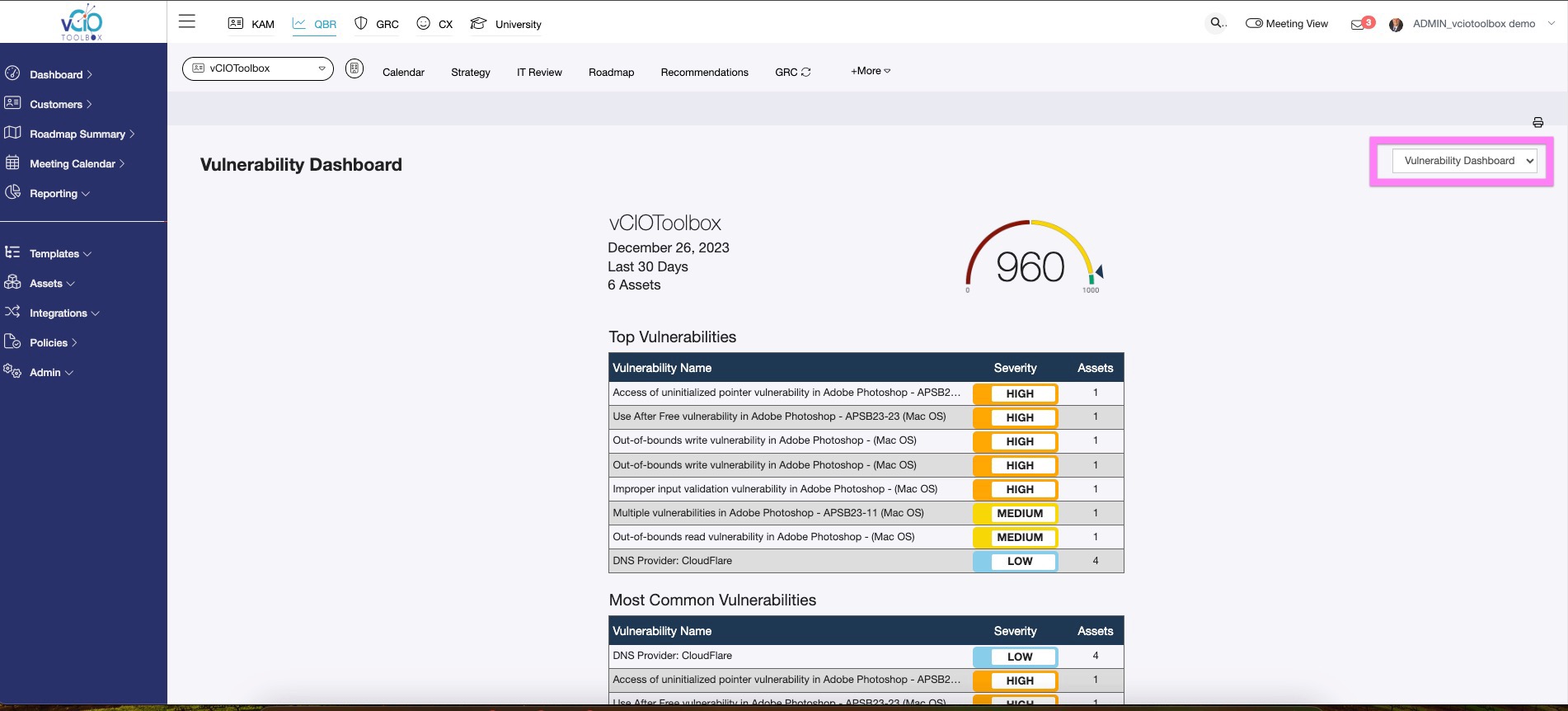Open the University top menu
Screen dimensions: 1568x711
pos(519,24)
